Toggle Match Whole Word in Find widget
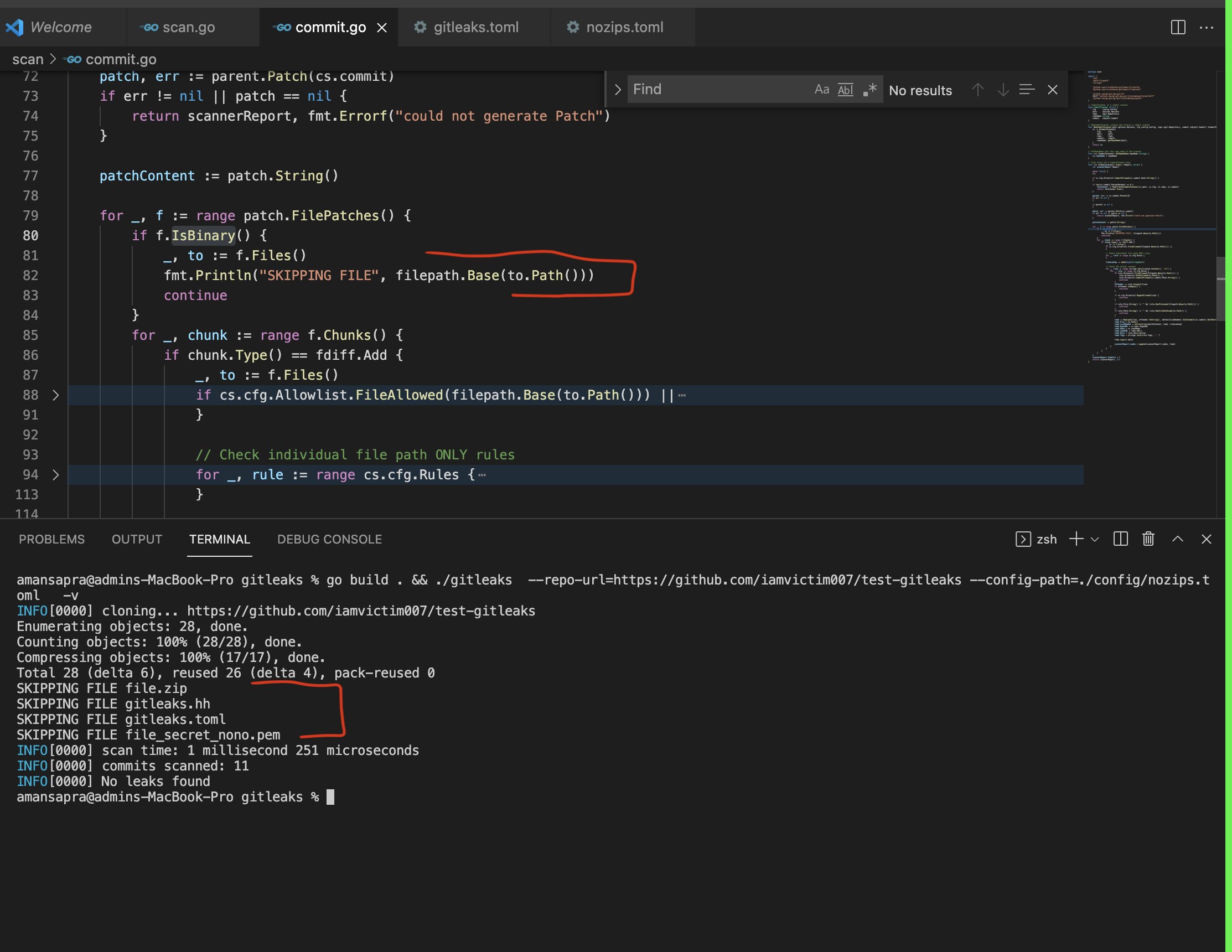This screenshot has width=1232, height=952. (x=845, y=90)
